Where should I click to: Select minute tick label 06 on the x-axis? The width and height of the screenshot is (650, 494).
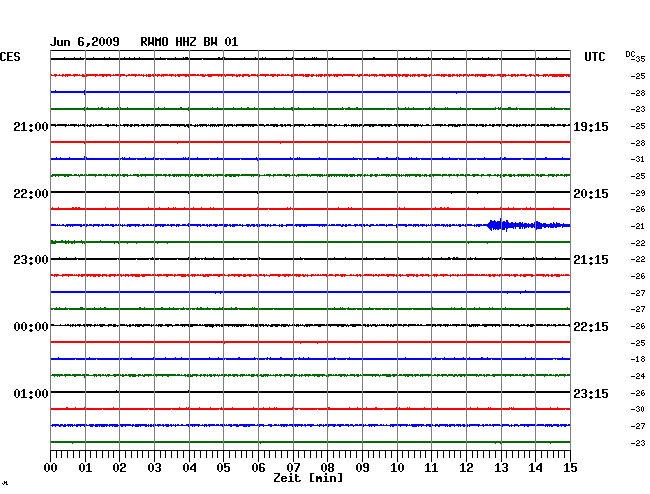pos(258,468)
